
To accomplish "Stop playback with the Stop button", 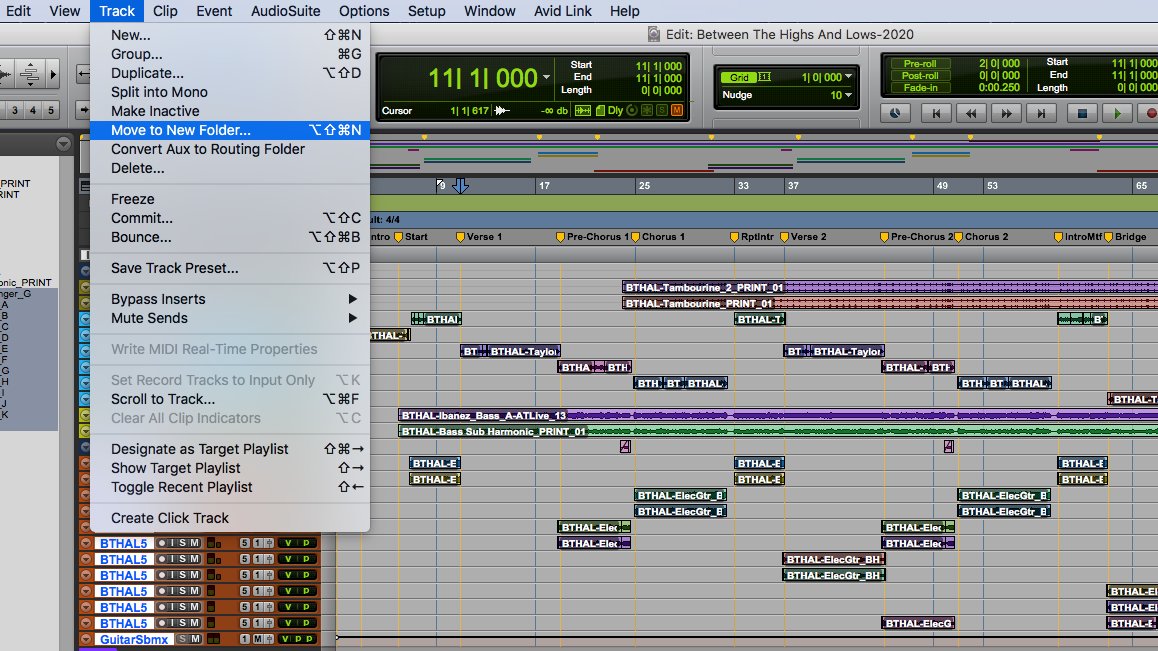I will click(x=1082, y=113).
